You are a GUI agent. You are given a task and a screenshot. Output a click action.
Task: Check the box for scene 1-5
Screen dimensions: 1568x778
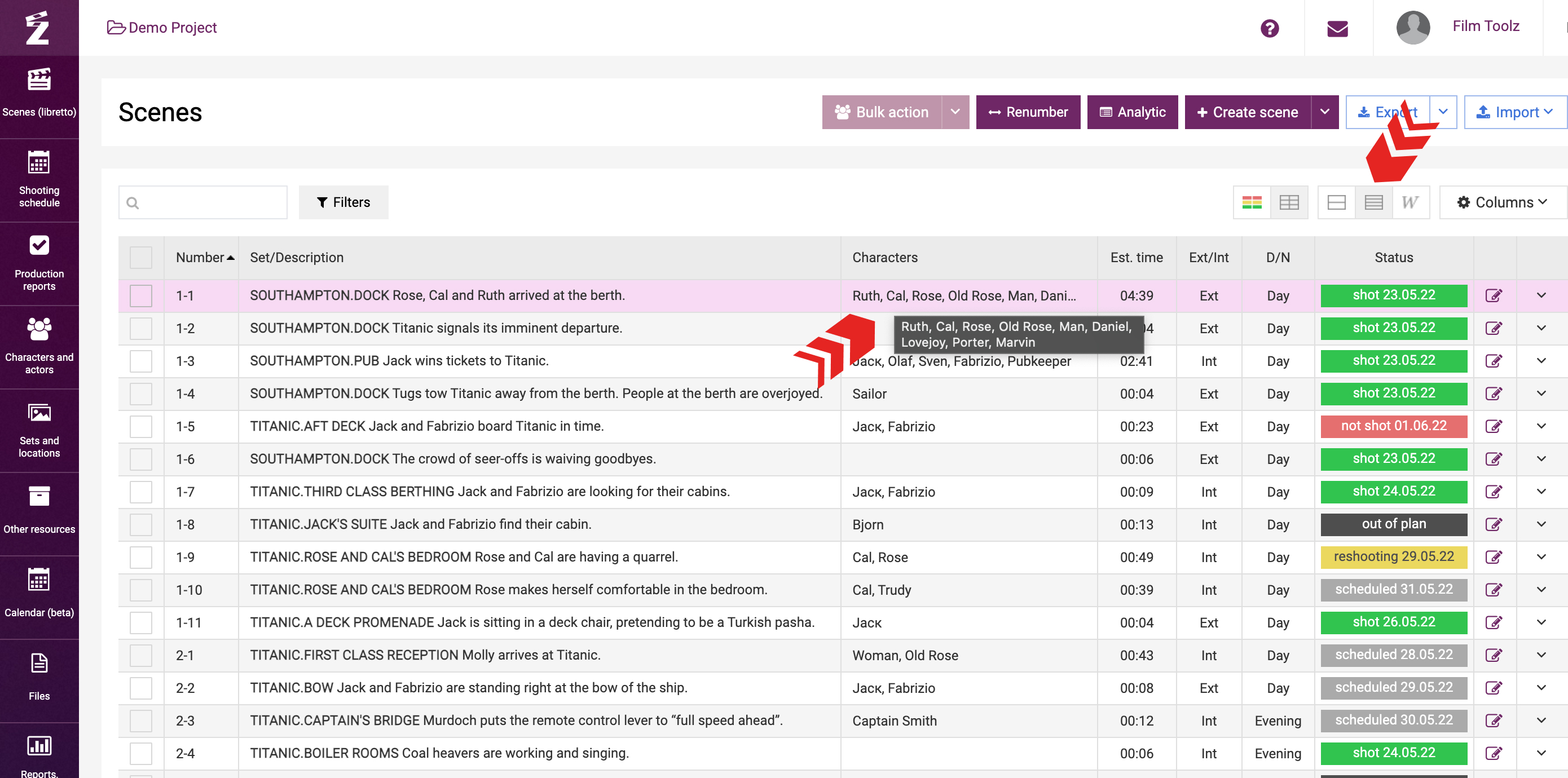coord(140,426)
